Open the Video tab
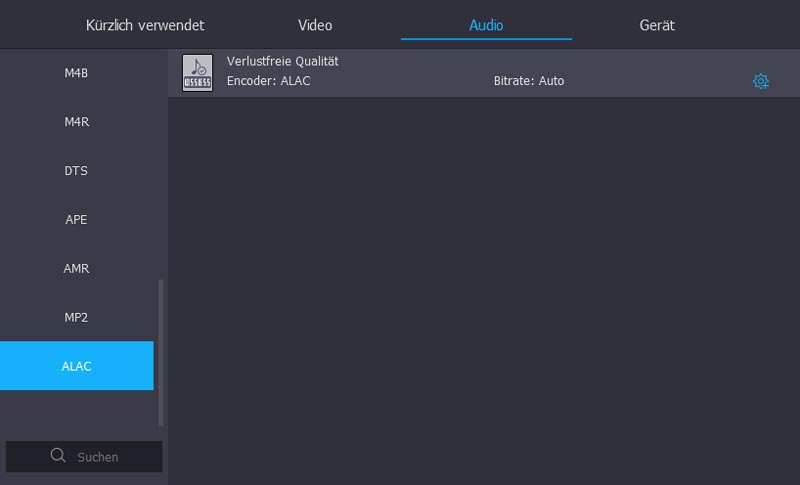This screenshot has height=485, width=800. (315, 25)
